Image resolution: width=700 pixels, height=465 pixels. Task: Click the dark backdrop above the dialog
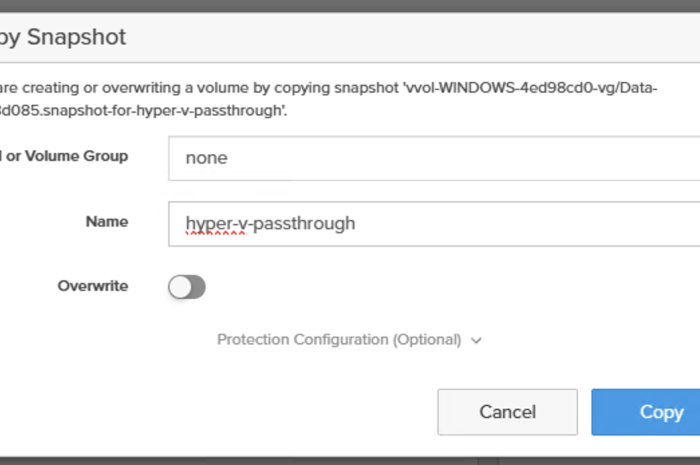click(x=350, y=5)
